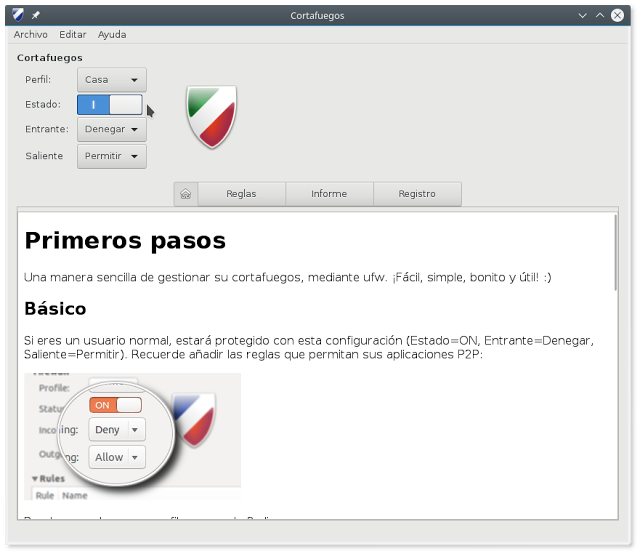Open the Saliente dropdown set to Permitir
The image size is (640, 554).
coord(112,156)
